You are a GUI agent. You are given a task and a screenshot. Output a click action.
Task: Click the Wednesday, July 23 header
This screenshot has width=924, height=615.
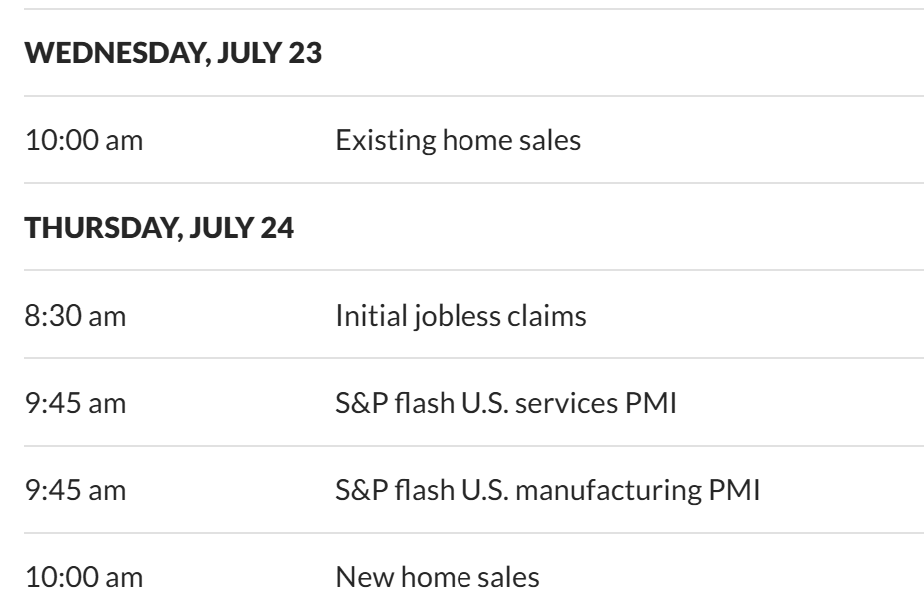tap(173, 53)
